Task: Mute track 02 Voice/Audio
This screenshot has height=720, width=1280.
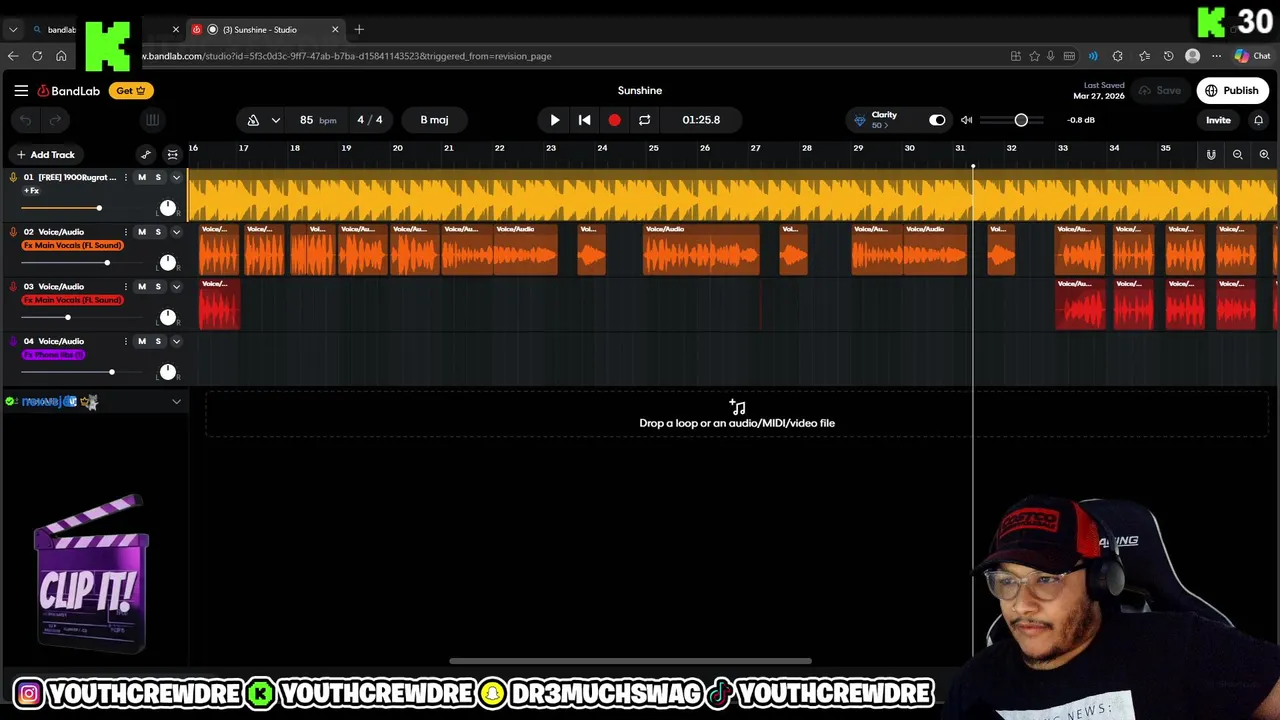Action: pos(141,232)
